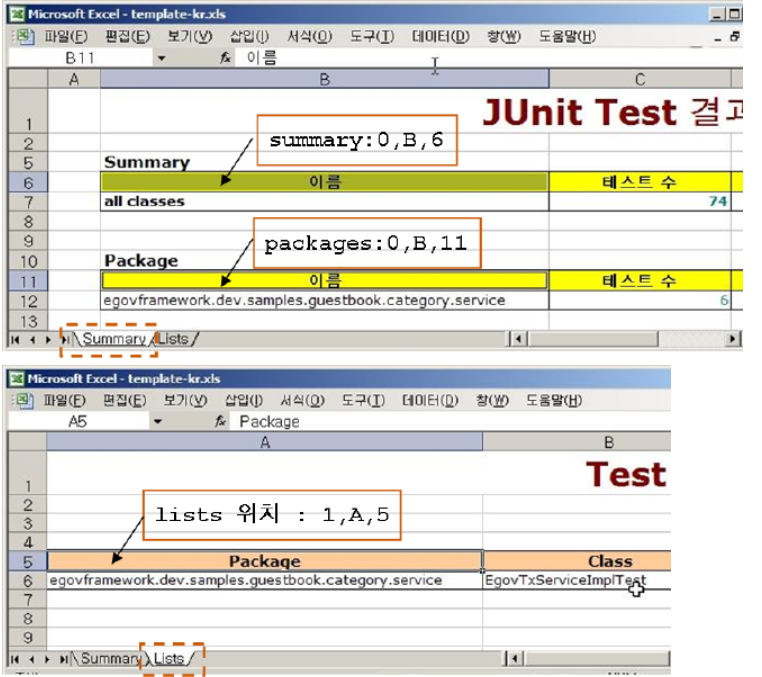Expand the Name Box dropdown showing A5
Screen dimensions: 762x677
coord(157,422)
